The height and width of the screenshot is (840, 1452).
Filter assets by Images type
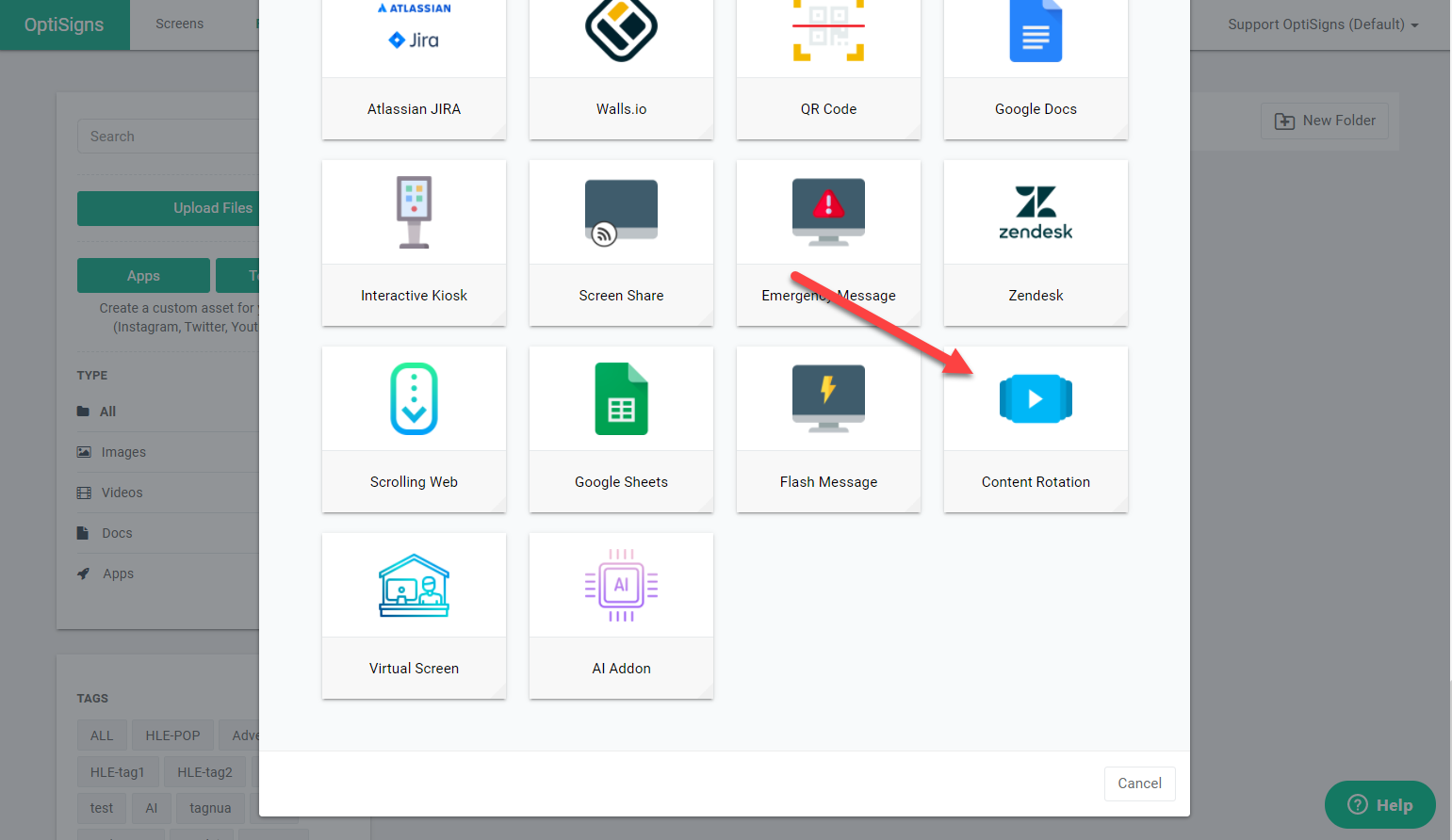[x=123, y=452]
